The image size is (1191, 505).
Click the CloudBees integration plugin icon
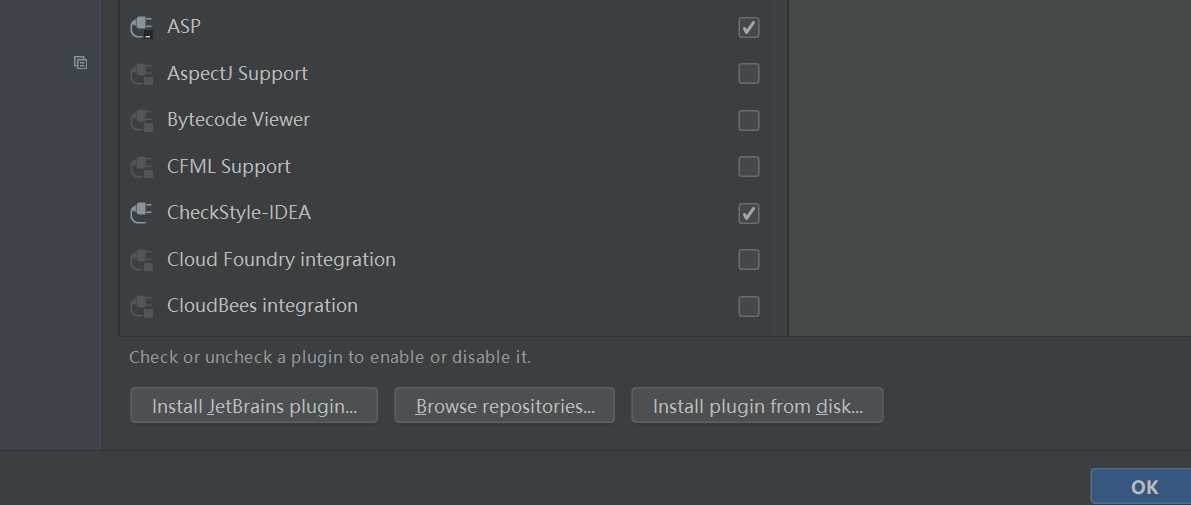tap(141, 306)
